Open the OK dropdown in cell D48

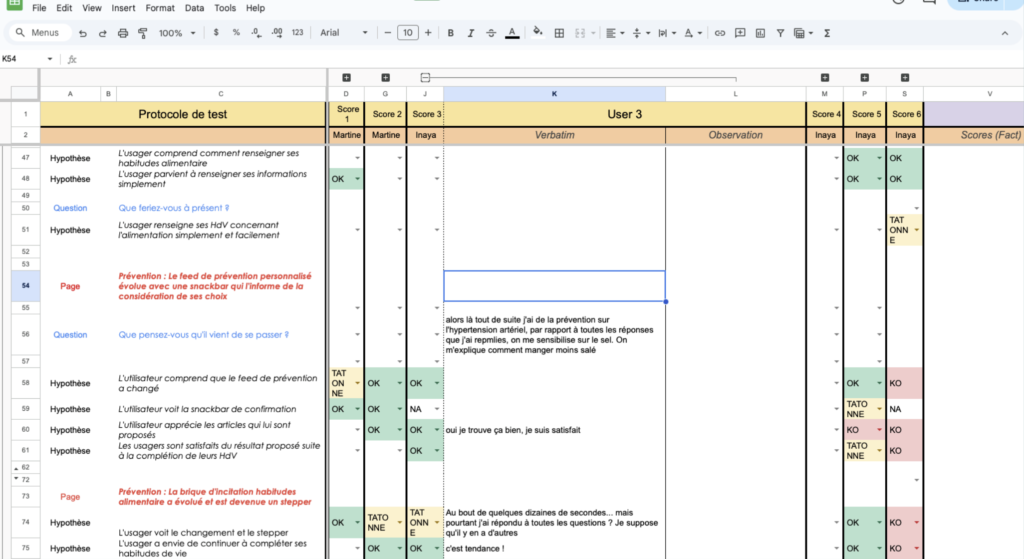[358, 179]
